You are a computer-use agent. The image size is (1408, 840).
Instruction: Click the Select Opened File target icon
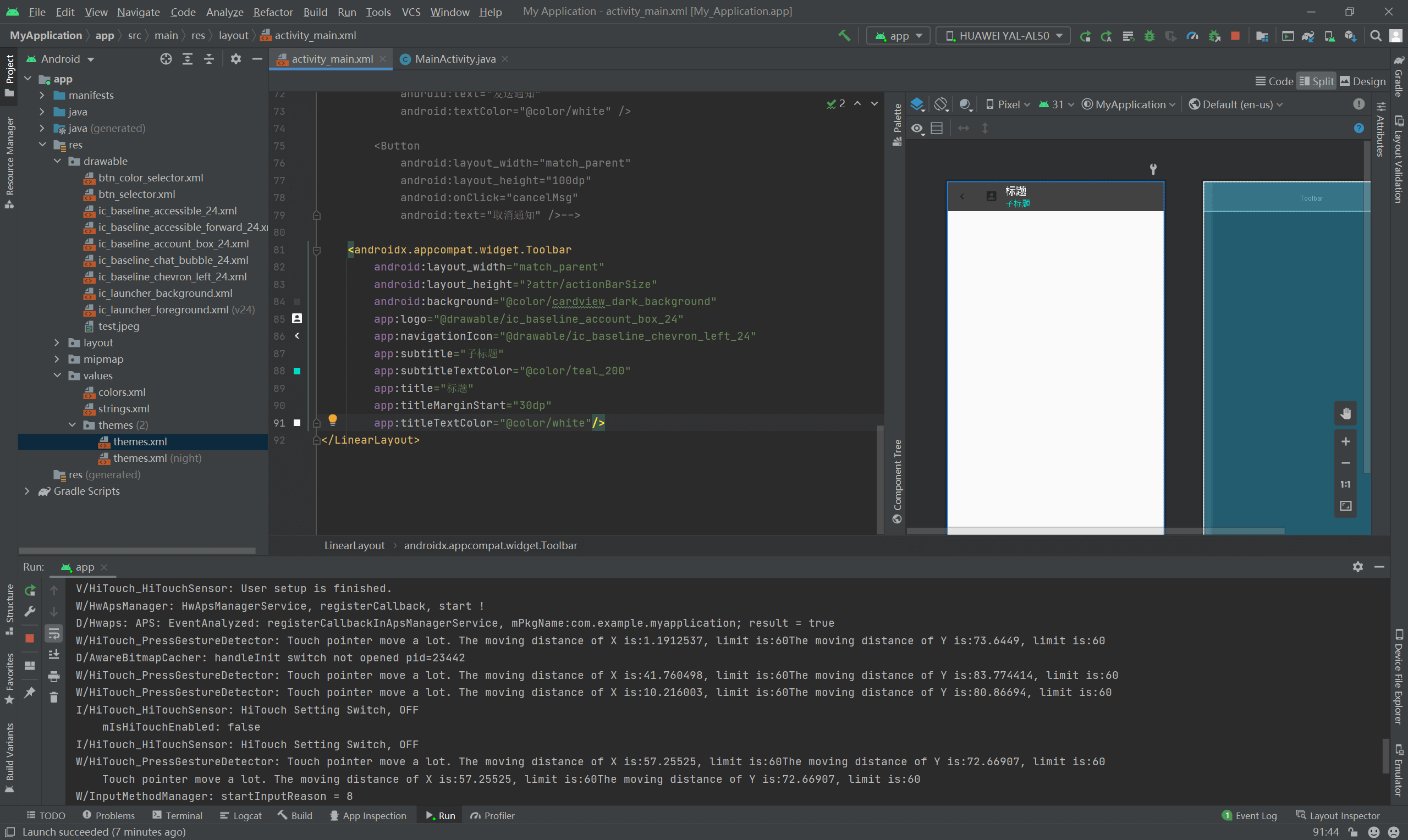pyautogui.click(x=166, y=59)
